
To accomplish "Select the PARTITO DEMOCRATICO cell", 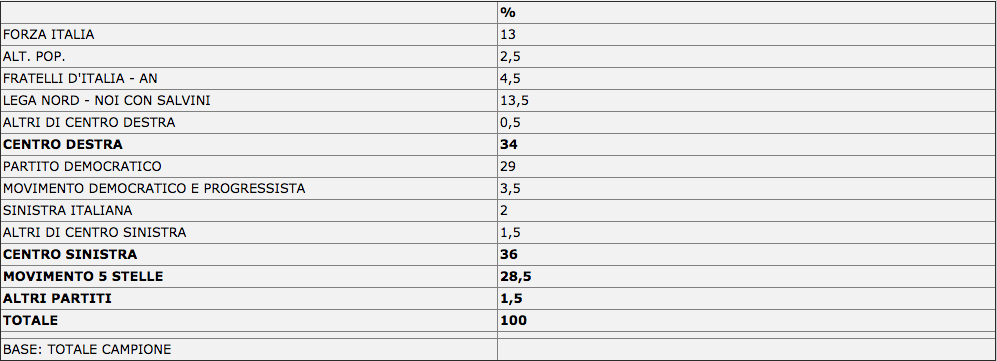I will pos(249,167).
